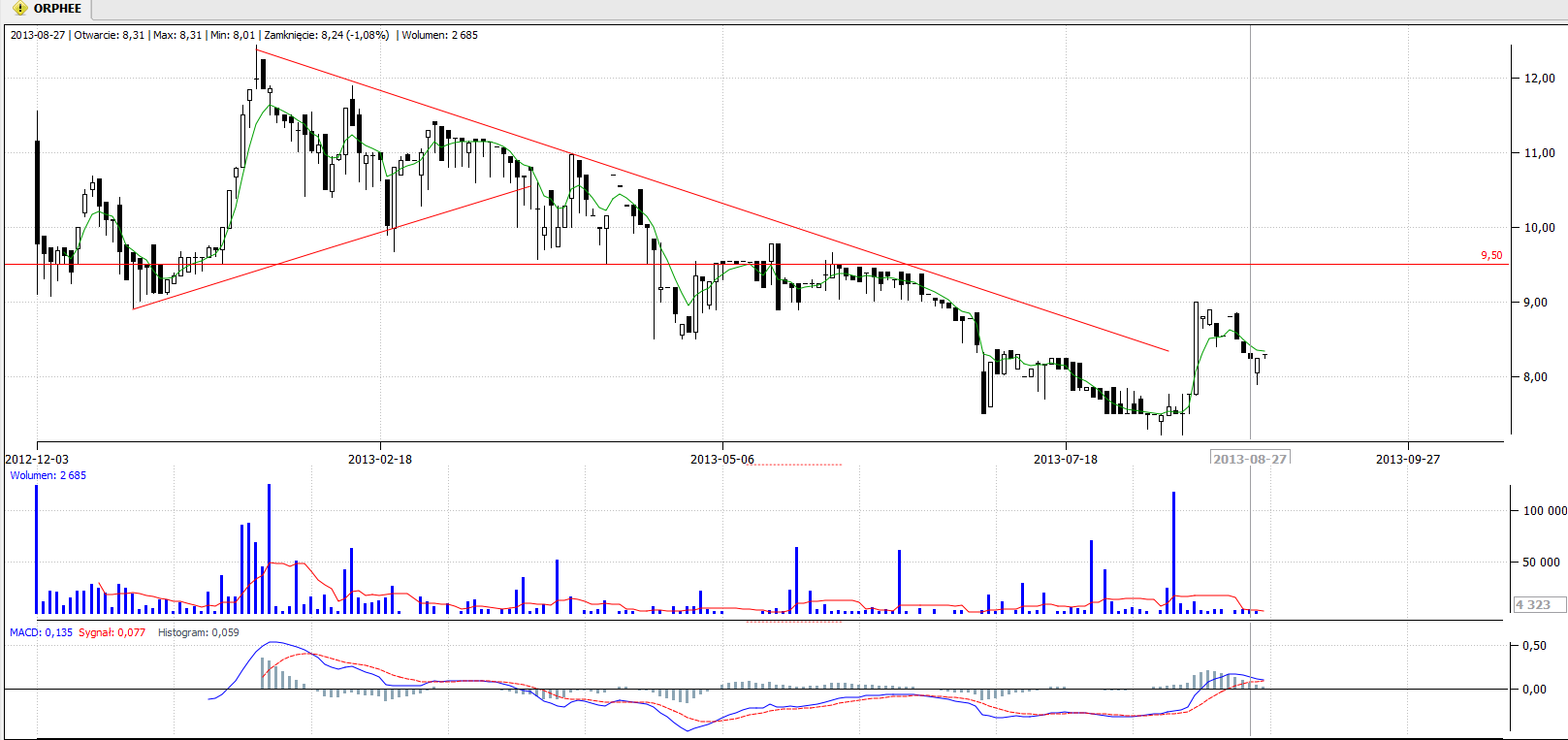This screenshot has width=1568, height=740.
Task: Click the 12,00 price axis label
Action: (1539, 79)
